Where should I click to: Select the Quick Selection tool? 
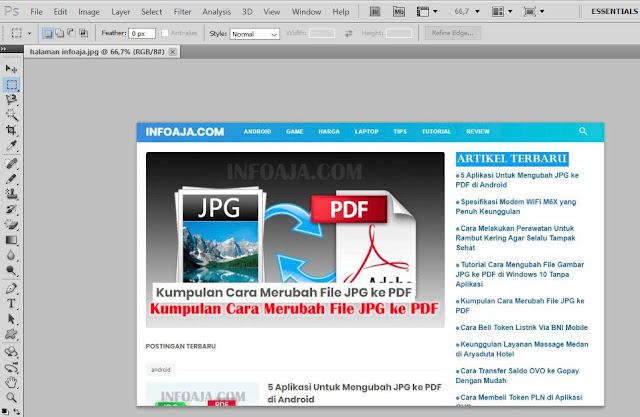coord(11,115)
